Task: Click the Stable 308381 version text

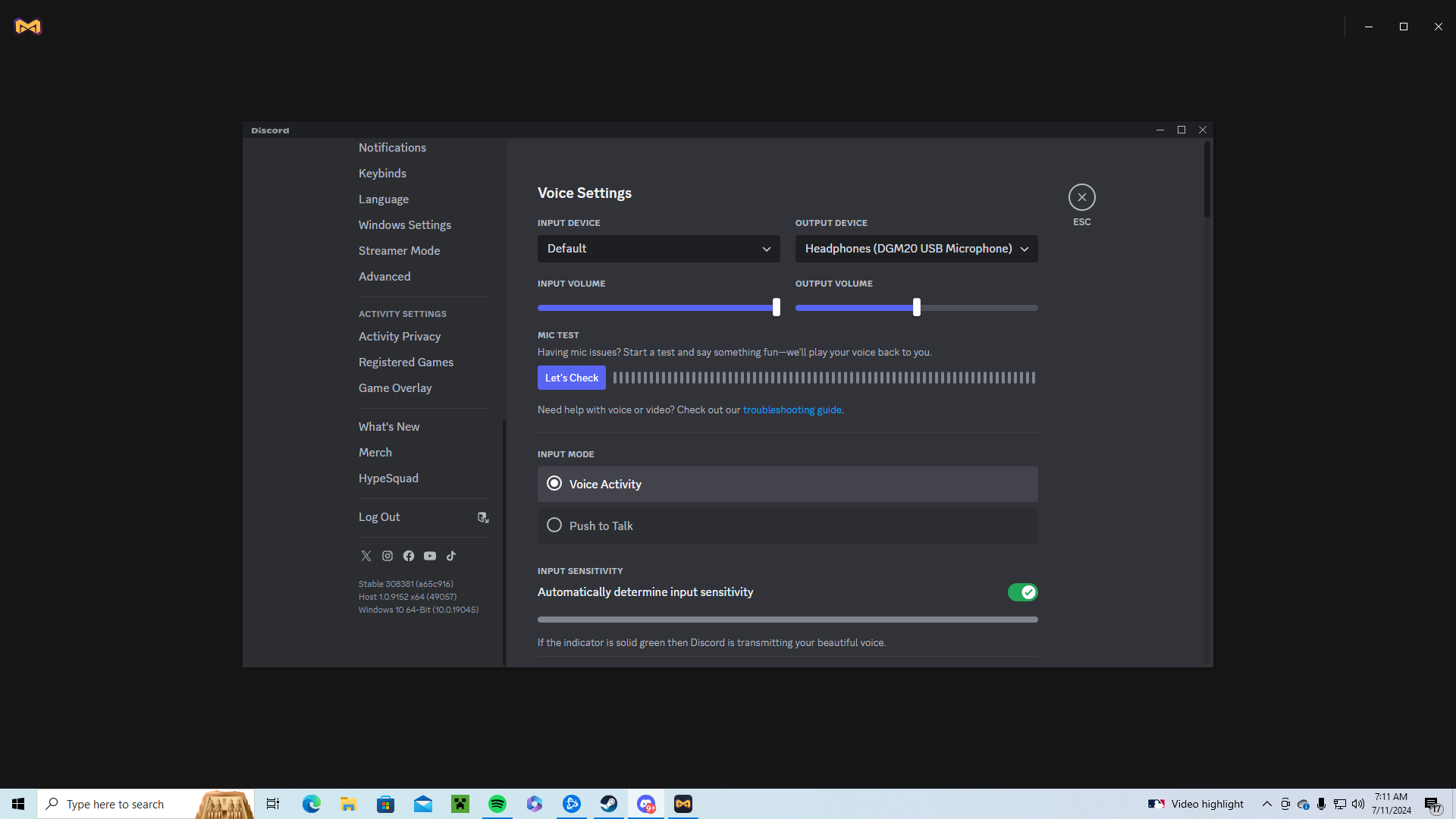Action: click(406, 584)
